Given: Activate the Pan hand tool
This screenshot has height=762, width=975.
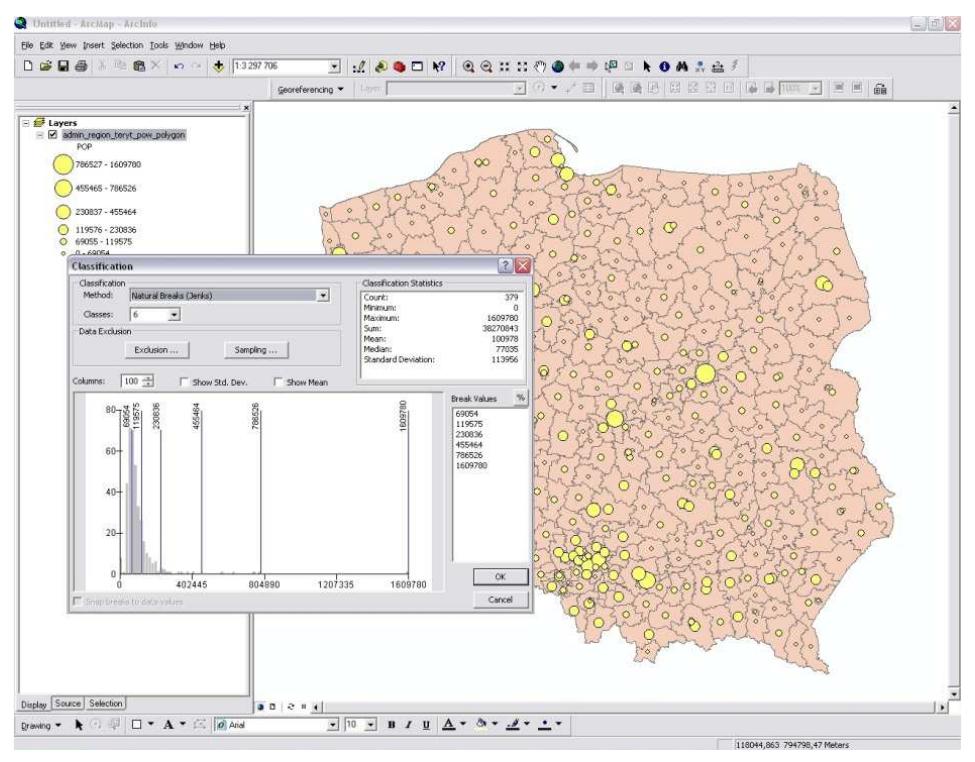Looking at the screenshot, I should pos(540,66).
